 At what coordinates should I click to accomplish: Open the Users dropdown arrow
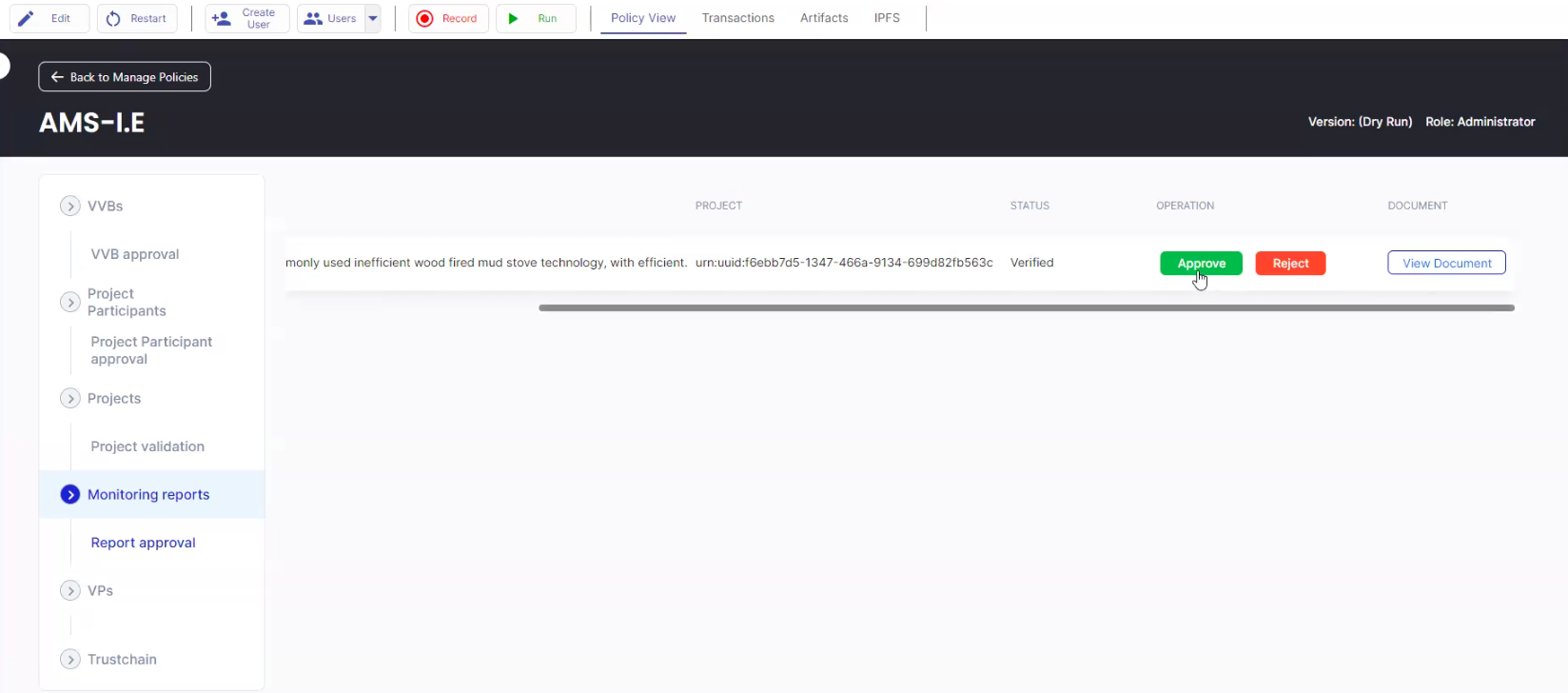tap(373, 18)
